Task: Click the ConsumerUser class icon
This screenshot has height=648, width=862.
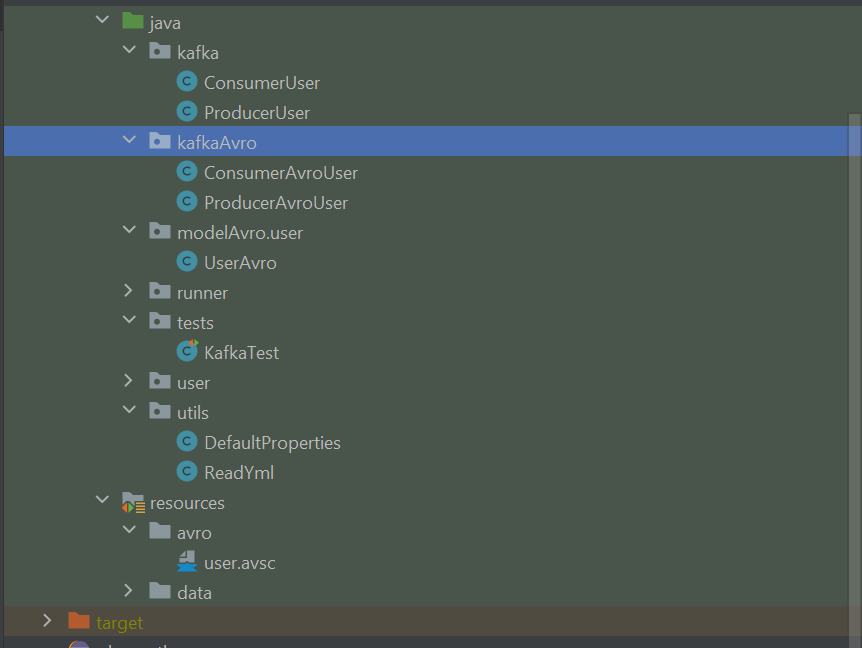Action: click(x=187, y=82)
